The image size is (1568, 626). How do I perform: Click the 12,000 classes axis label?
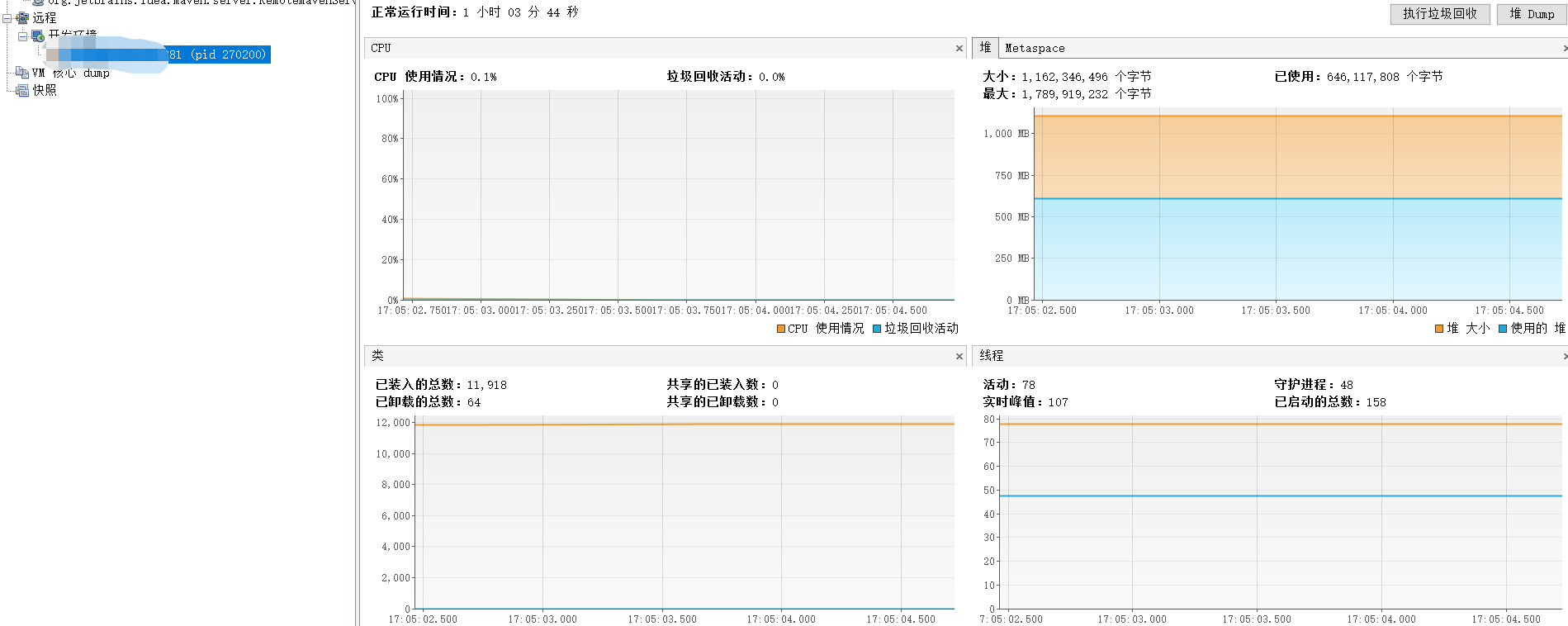click(393, 423)
